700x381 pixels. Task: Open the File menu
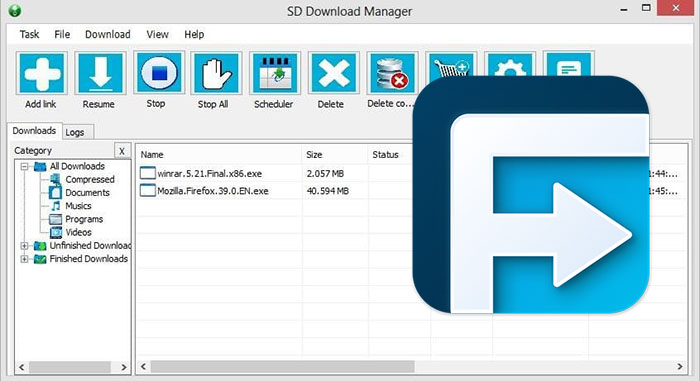[62, 34]
